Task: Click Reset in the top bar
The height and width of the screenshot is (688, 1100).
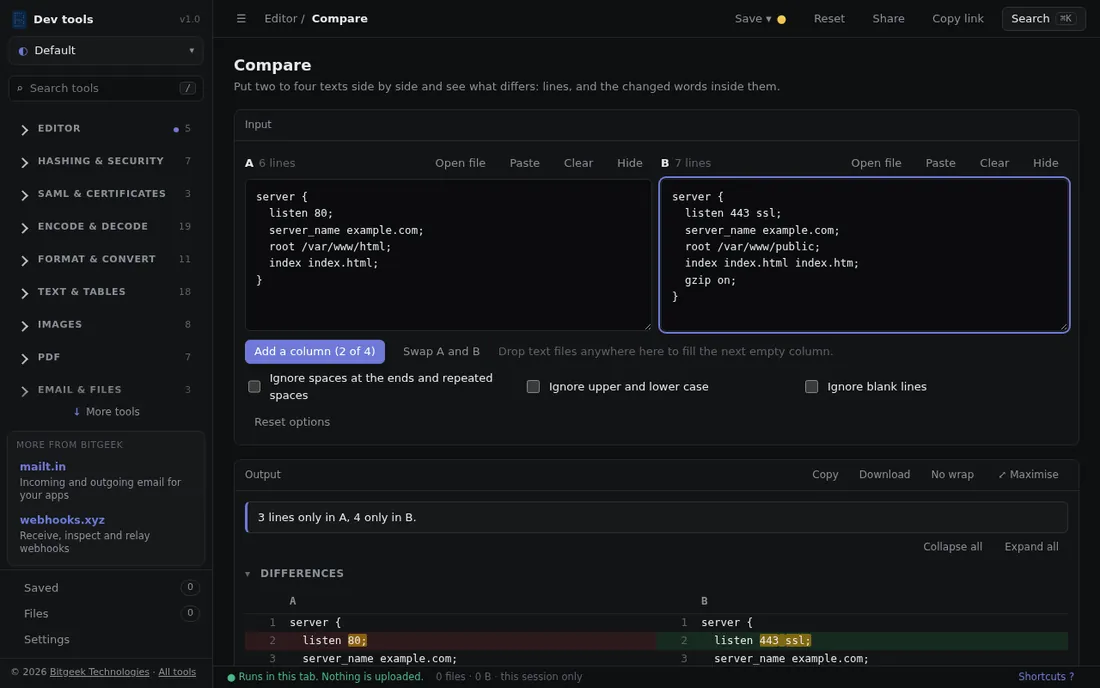Action: point(829,19)
